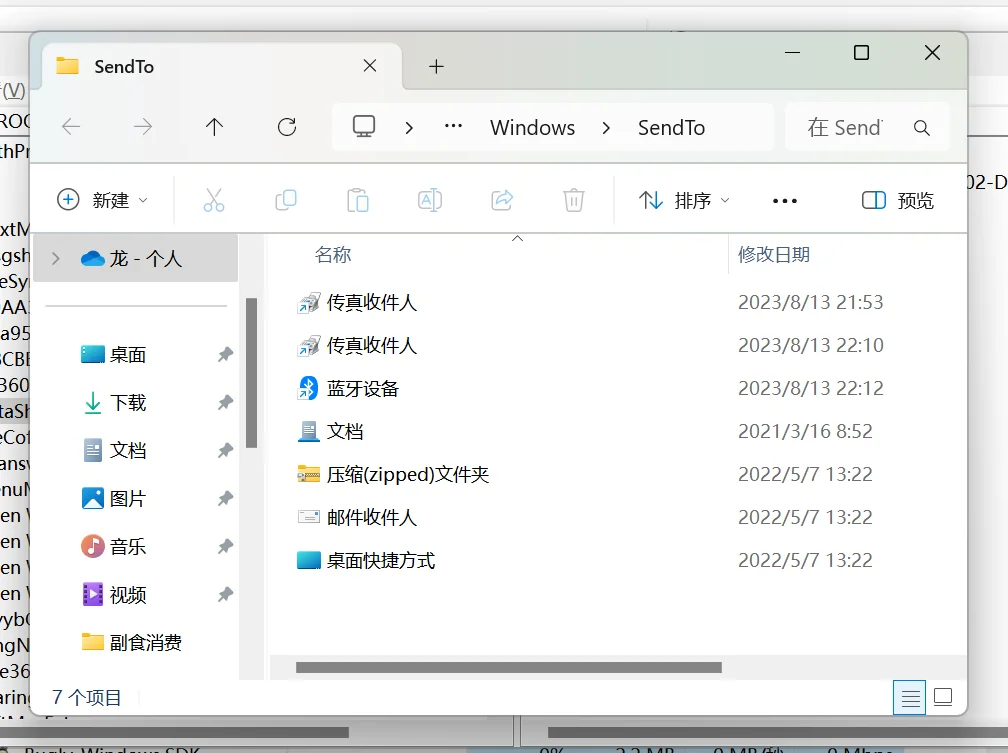Click the search magnifier icon

922,127
